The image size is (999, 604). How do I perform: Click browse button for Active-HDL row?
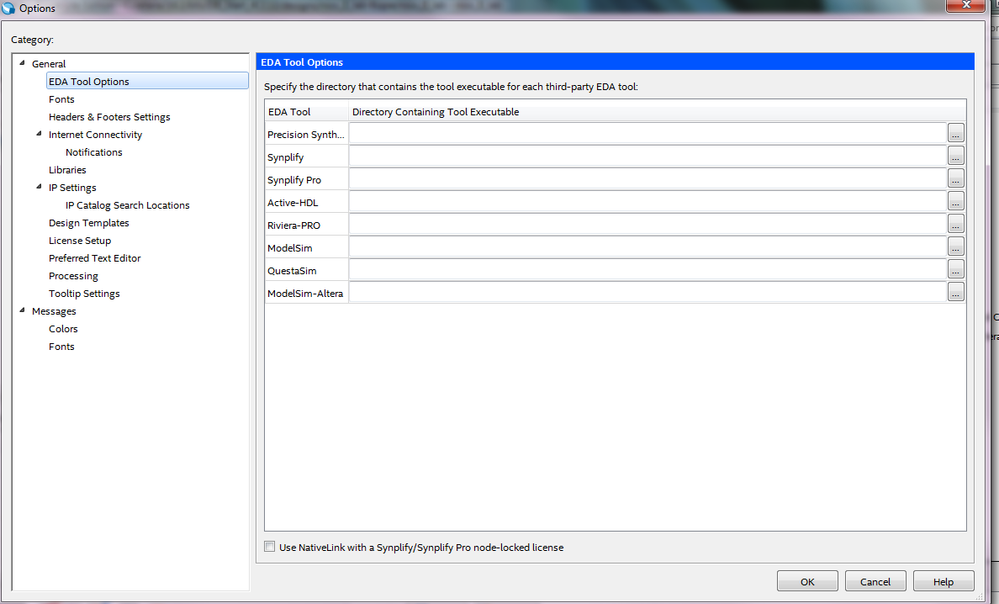[x=956, y=201]
